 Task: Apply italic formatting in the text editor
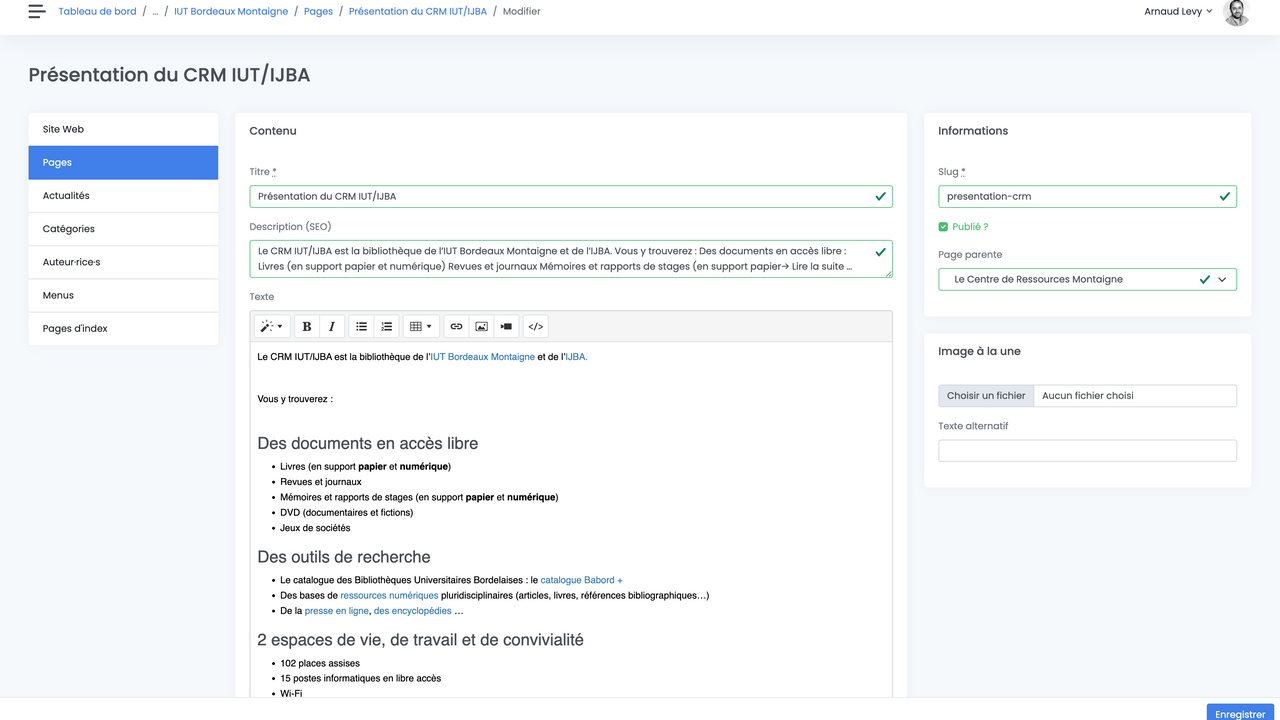tap(331, 326)
